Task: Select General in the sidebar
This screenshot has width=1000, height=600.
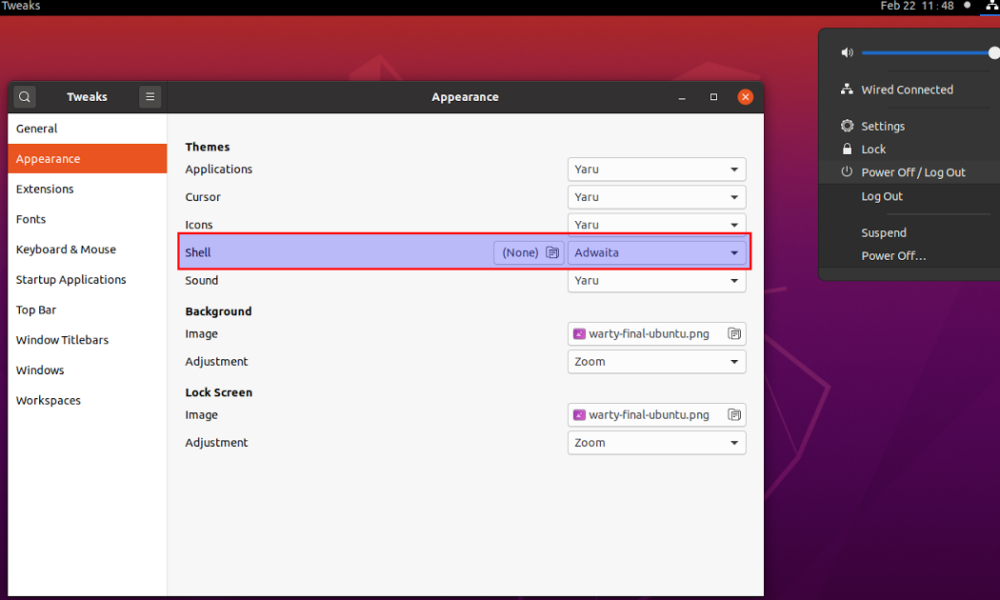Action: point(87,129)
